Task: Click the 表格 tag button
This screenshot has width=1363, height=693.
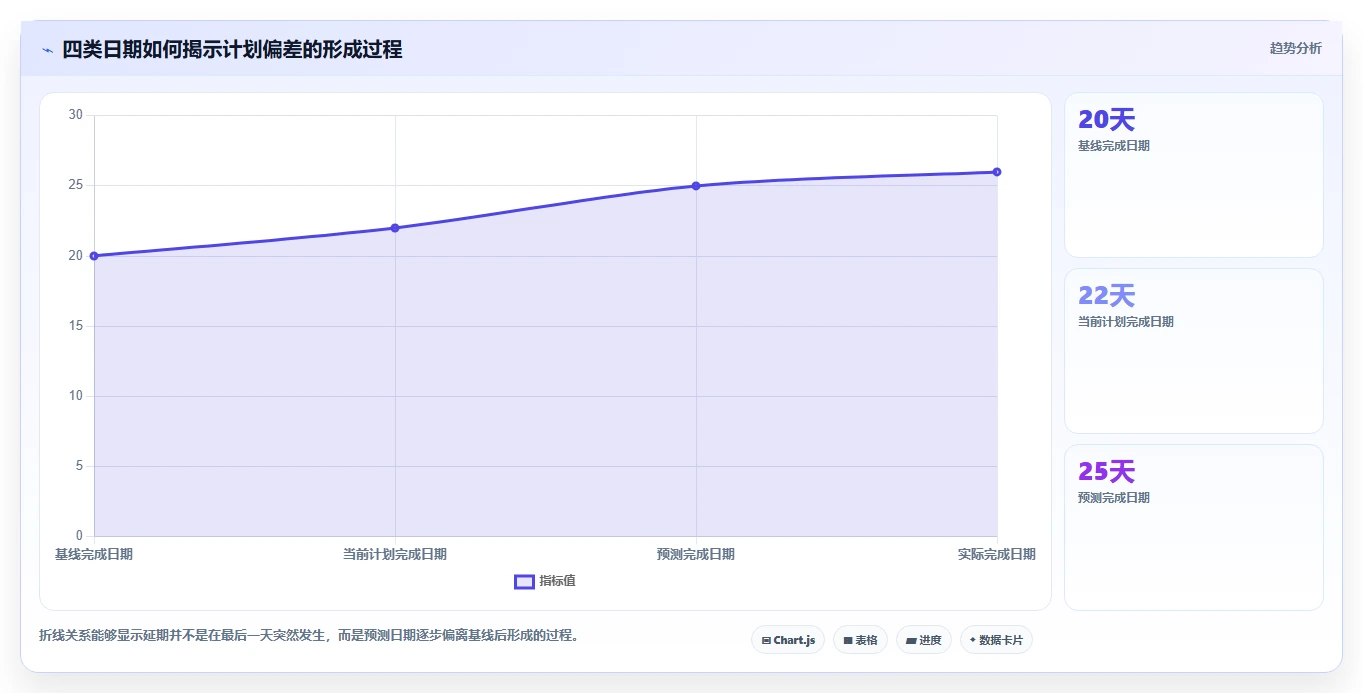Action: click(x=860, y=640)
